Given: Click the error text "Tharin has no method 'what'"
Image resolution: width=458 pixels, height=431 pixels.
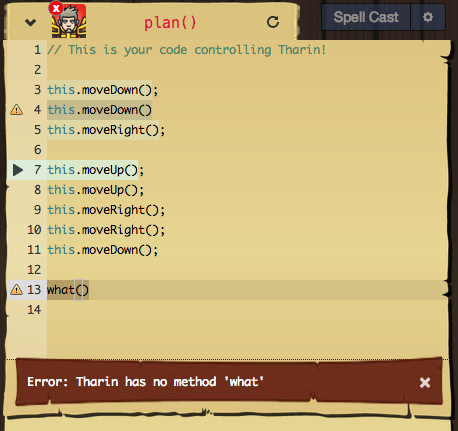Looking at the screenshot, I should coord(170,382).
